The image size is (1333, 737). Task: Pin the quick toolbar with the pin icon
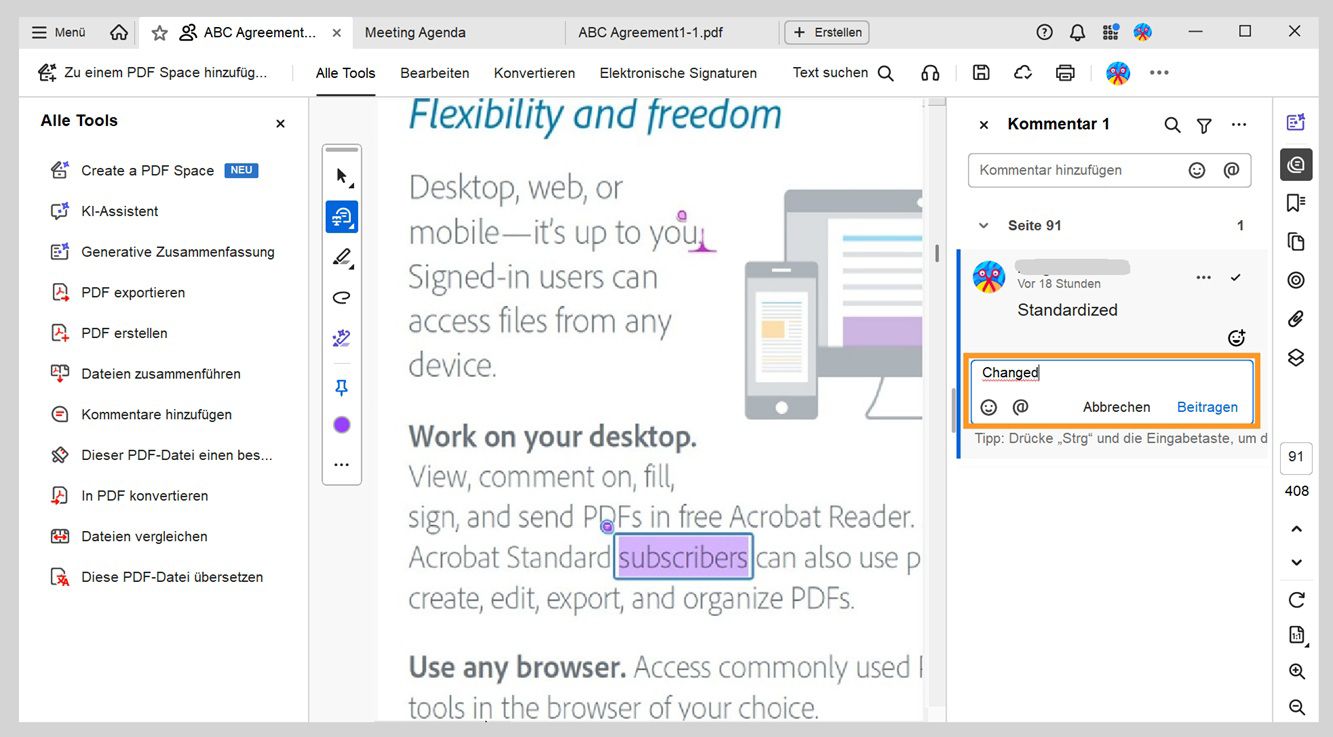tap(342, 387)
